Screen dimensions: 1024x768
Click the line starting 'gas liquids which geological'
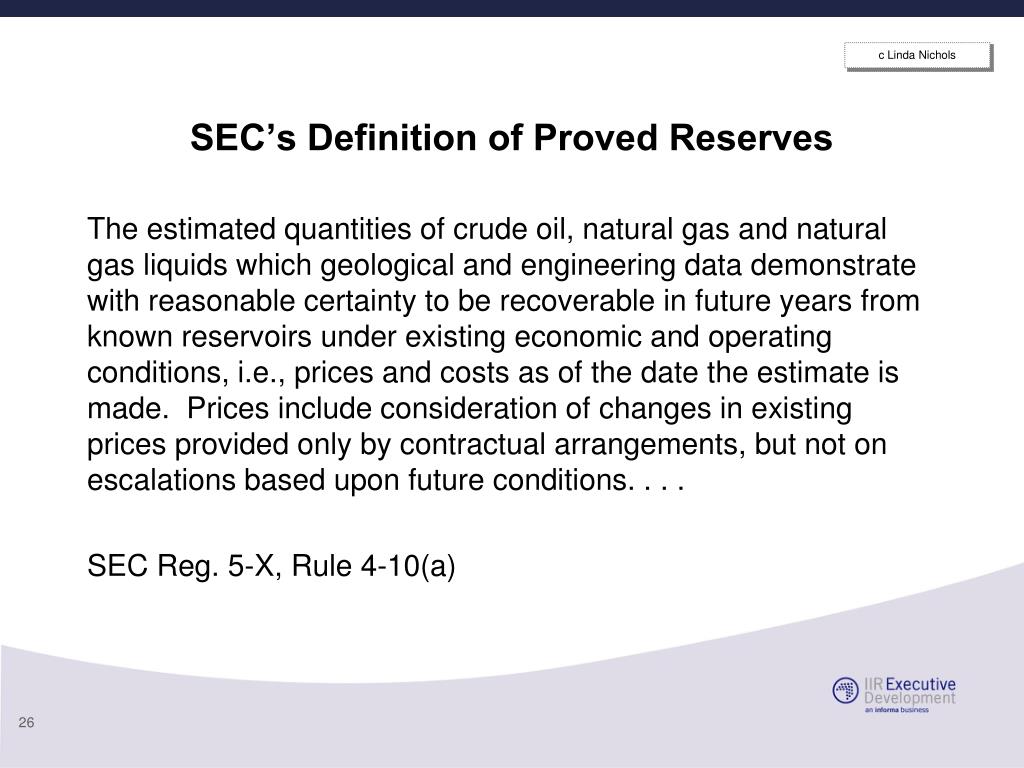point(502,266)
